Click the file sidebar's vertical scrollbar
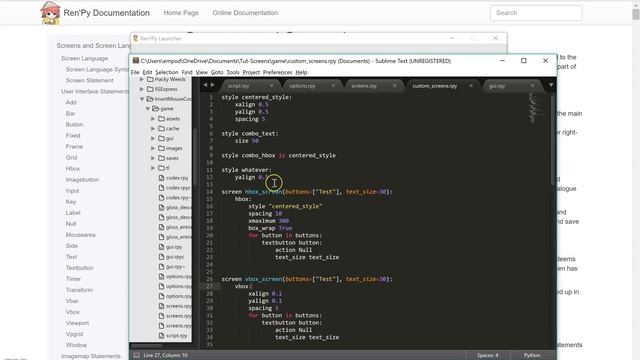The image size is (640, 360). 195,156
